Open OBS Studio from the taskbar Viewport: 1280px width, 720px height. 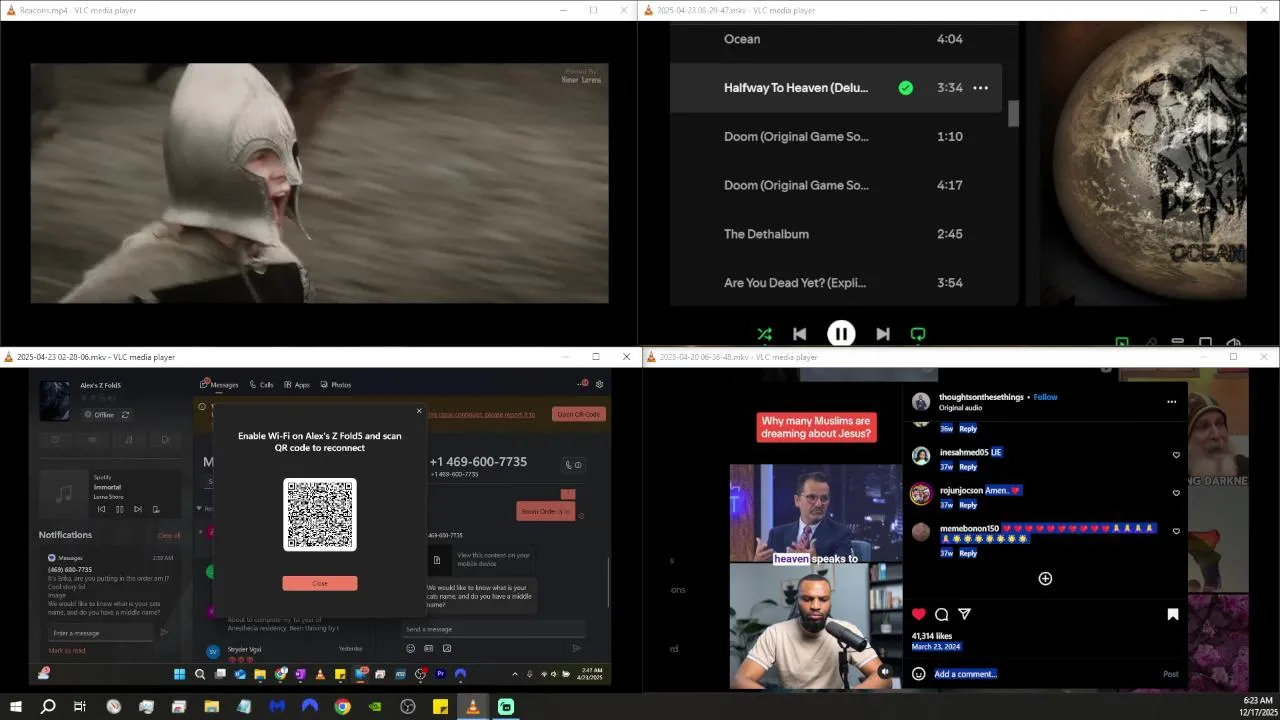pos(408,707)
